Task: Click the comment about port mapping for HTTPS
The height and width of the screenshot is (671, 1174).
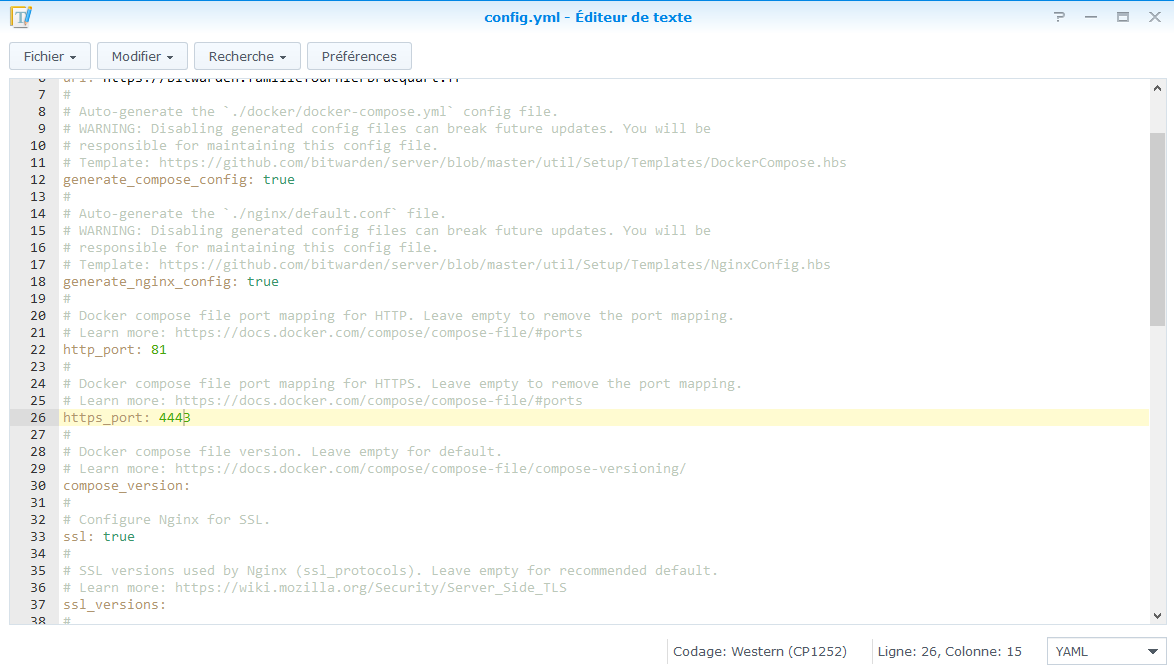Action: tap(402, 383)
